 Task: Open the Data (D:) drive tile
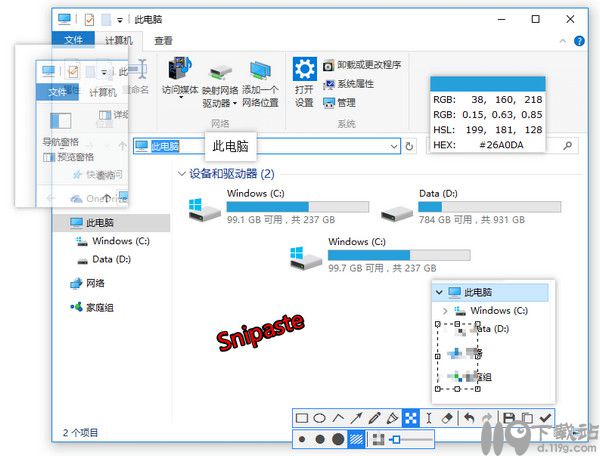(471, 207)
